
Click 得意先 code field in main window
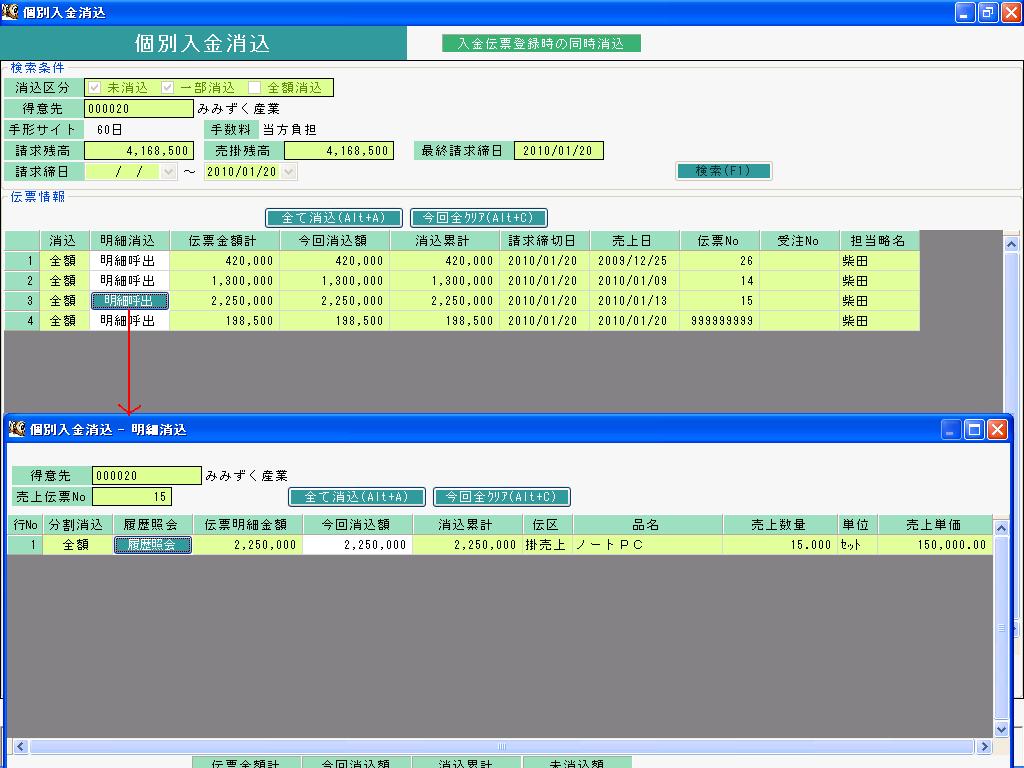139,108
